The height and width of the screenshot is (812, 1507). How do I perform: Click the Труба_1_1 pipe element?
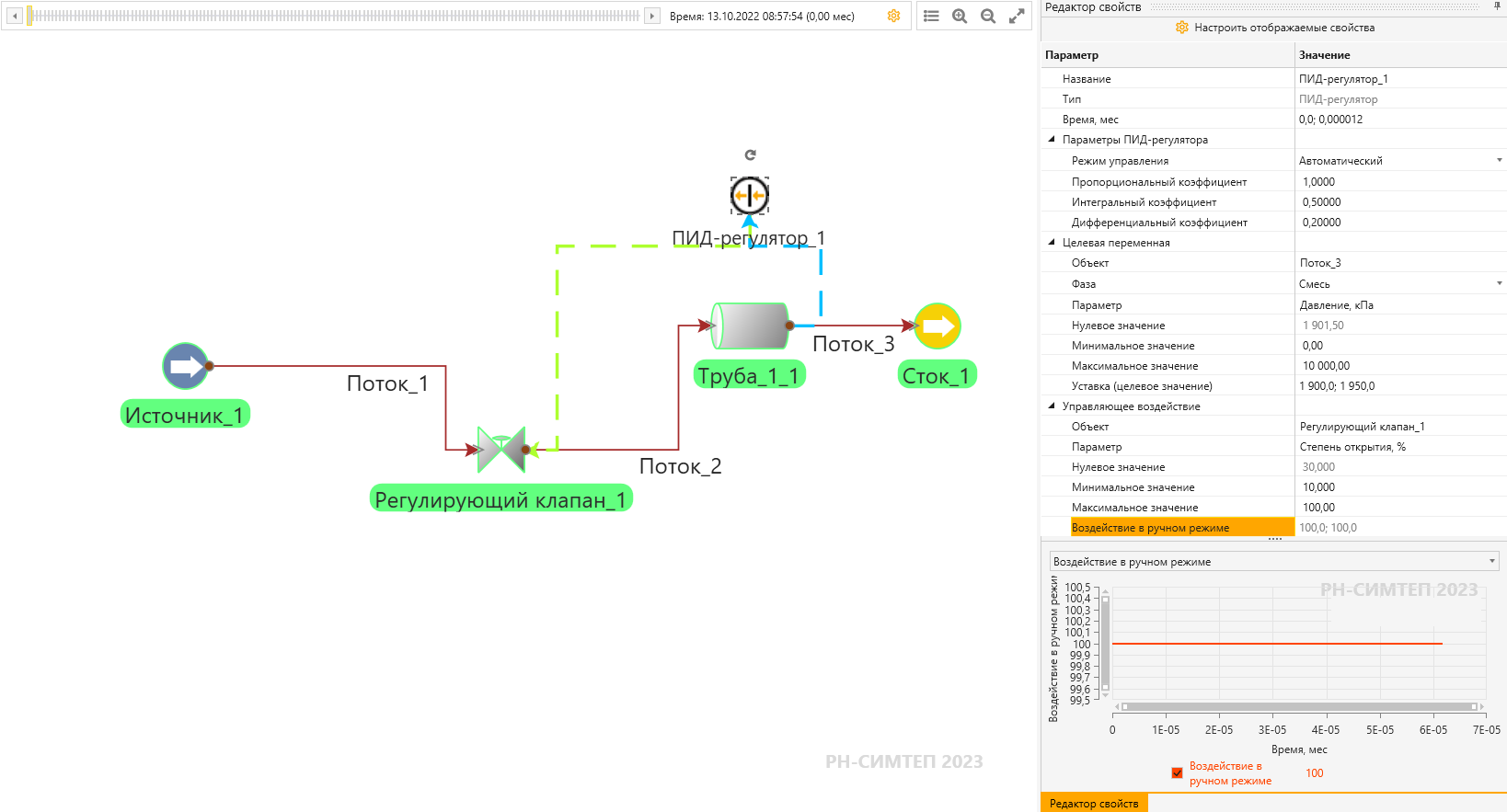click(751, 326)
